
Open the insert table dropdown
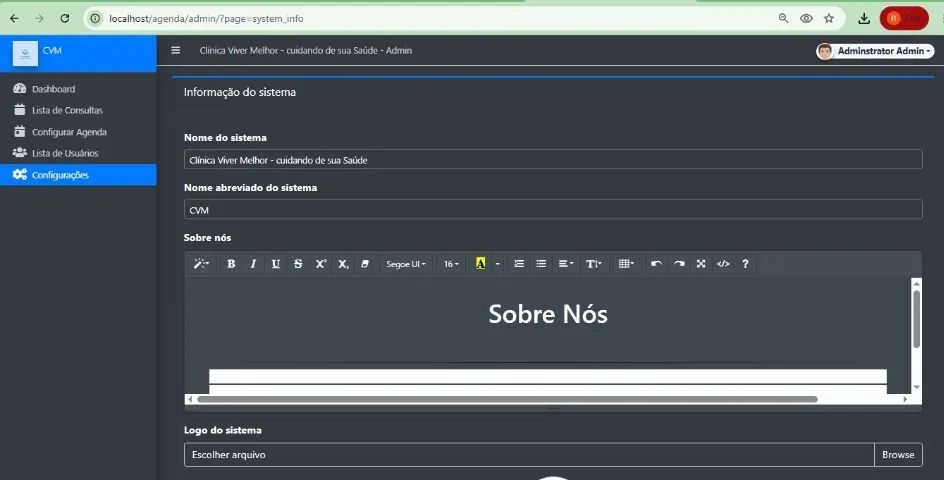pyautogui.click(x=627, y=264)
